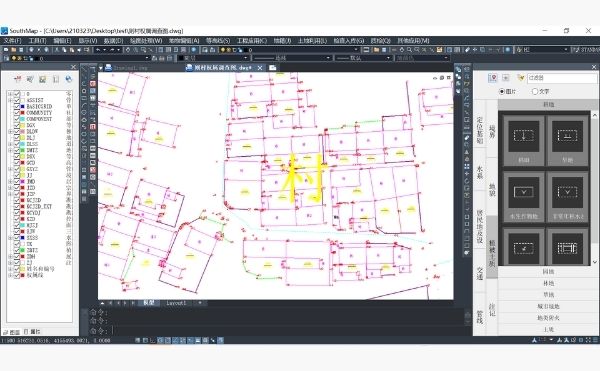Viewport: 600px width, 371px height.
Task: Select the 旱地 dry land symbol icon
Action: click(567, 141)
